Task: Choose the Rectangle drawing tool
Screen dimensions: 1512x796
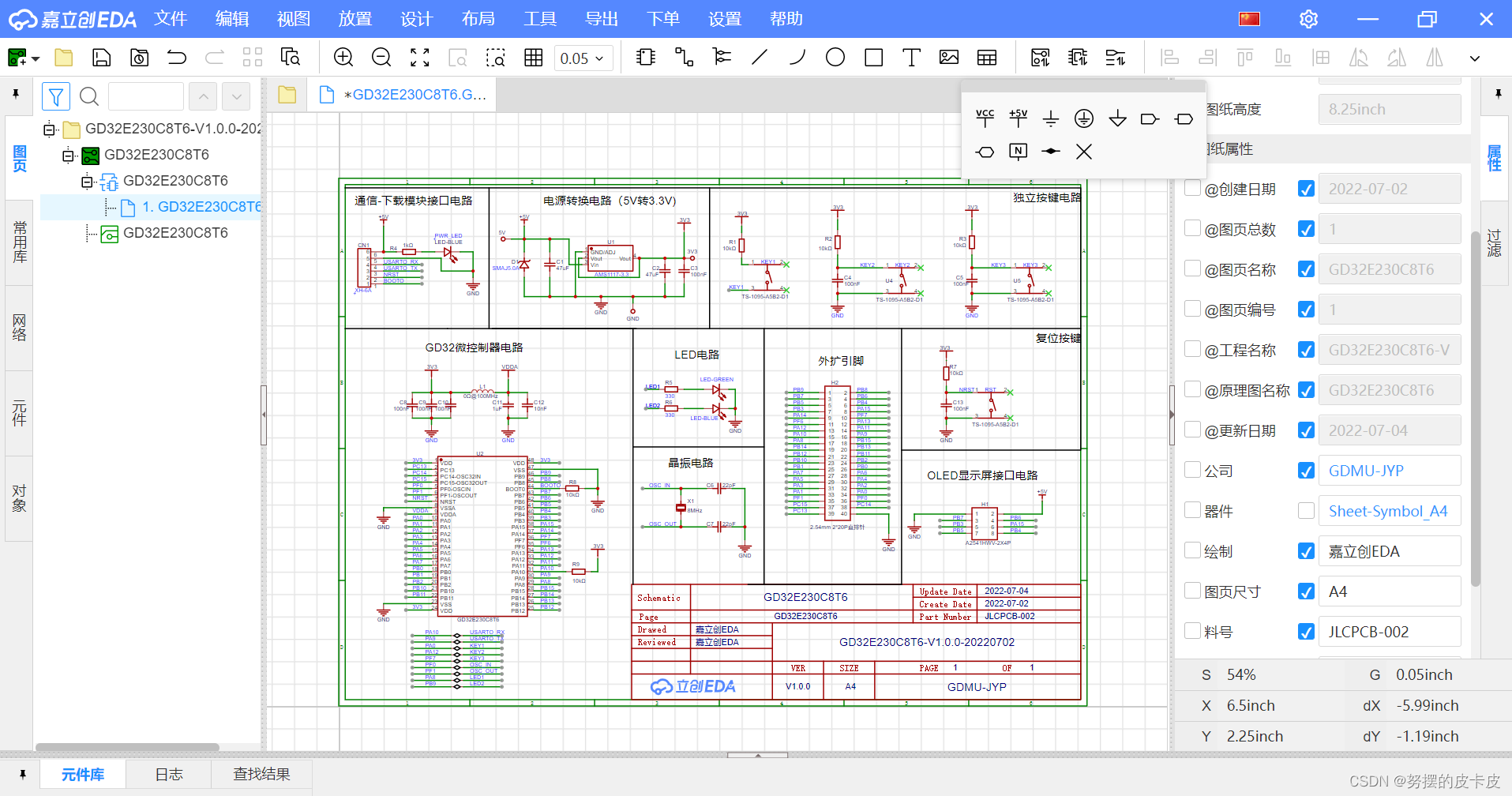Action: point(872,57)
